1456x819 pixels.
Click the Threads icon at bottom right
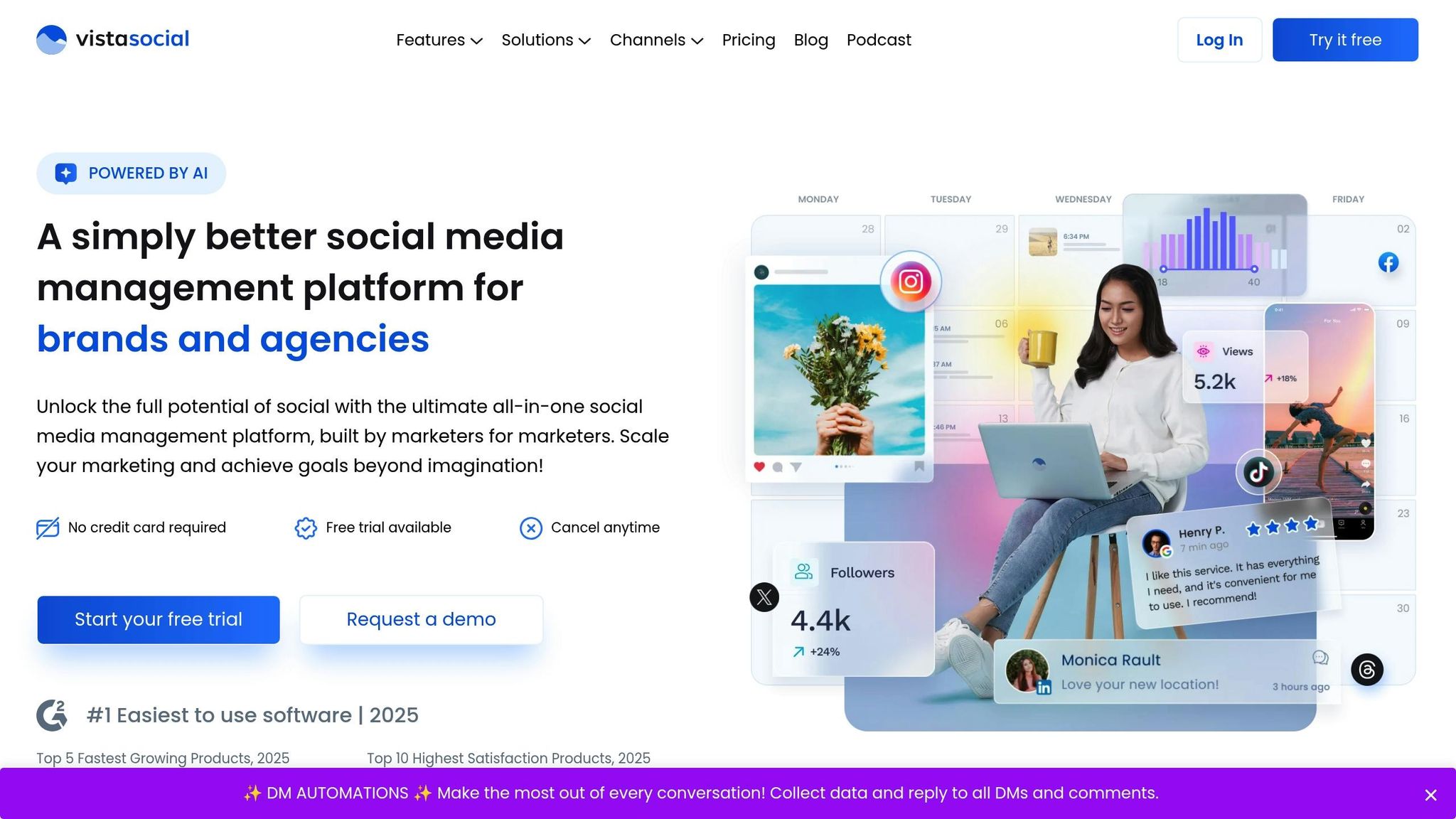coord(1367,670)
